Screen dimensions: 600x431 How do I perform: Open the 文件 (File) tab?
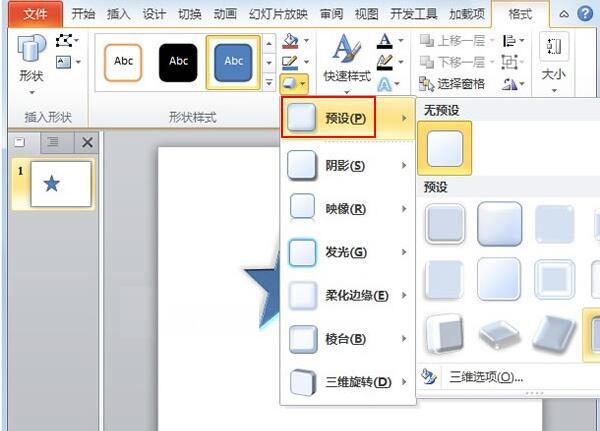coord(35,14)
